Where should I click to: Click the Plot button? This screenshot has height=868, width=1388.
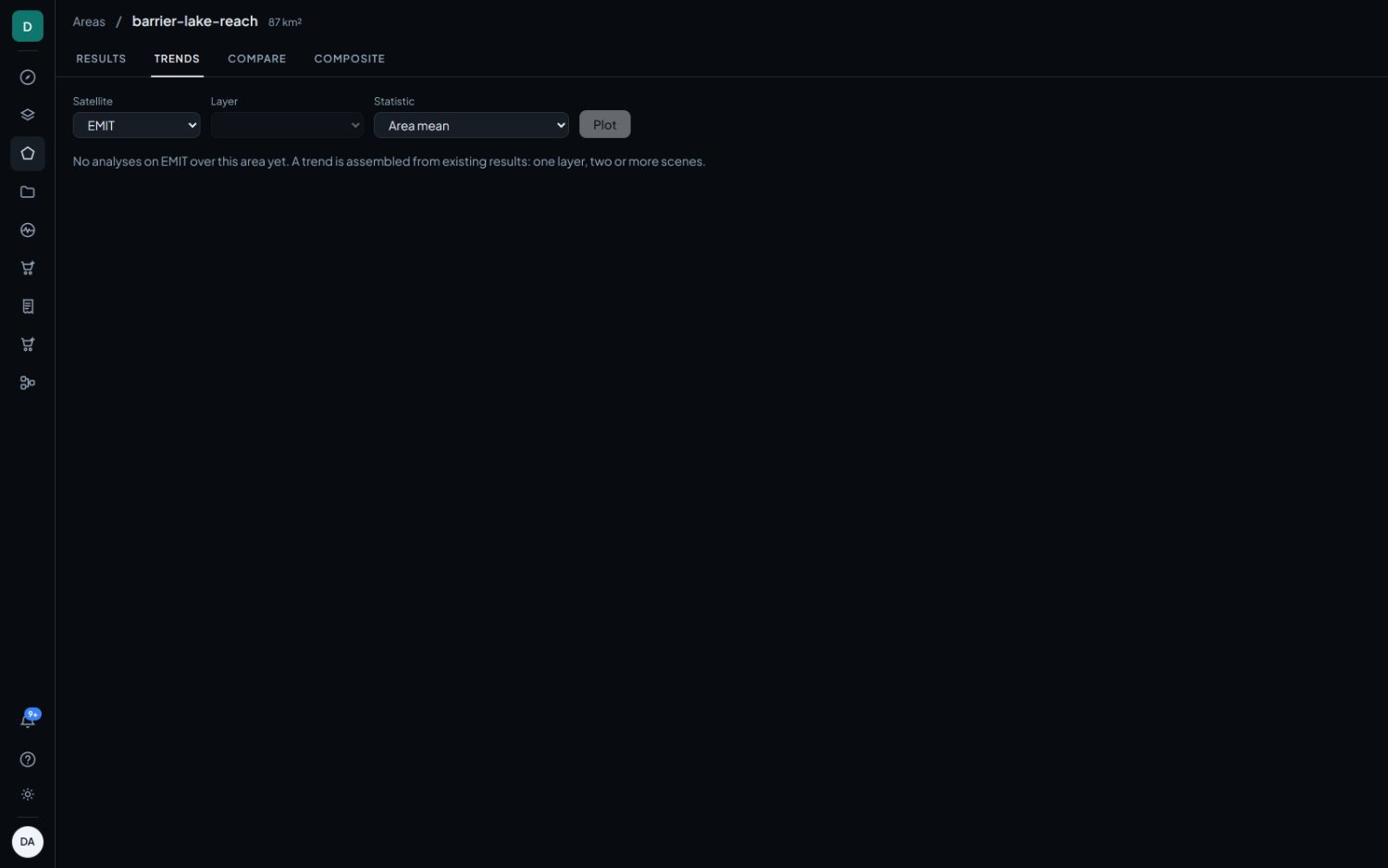605,125
